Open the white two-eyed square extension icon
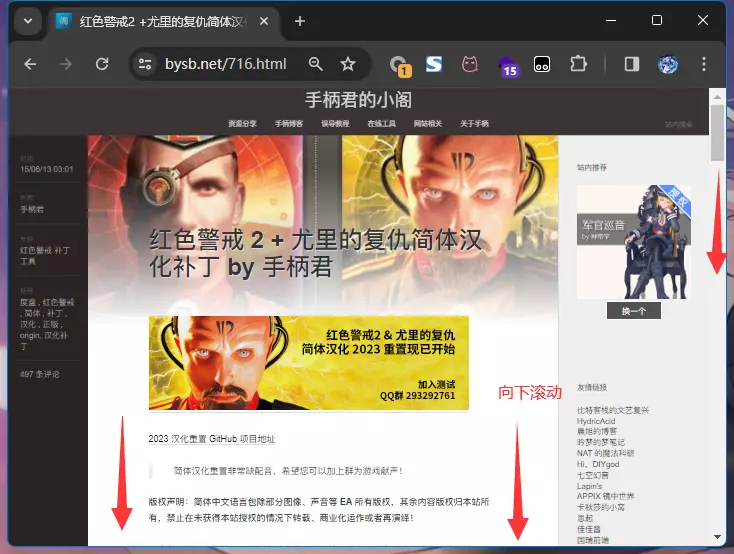This screenshot has height=554, width=734. pyautogui.click(x=542, y=64)
